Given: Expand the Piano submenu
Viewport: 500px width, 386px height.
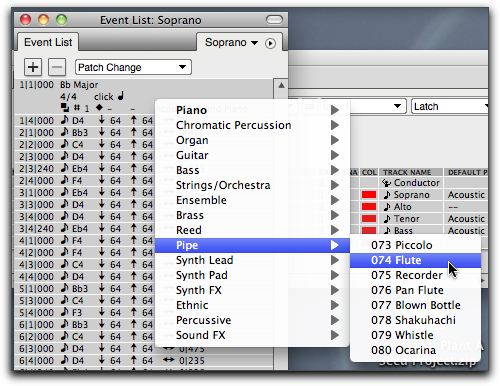Looking at the screenshot, I should (x=252, y=110).
